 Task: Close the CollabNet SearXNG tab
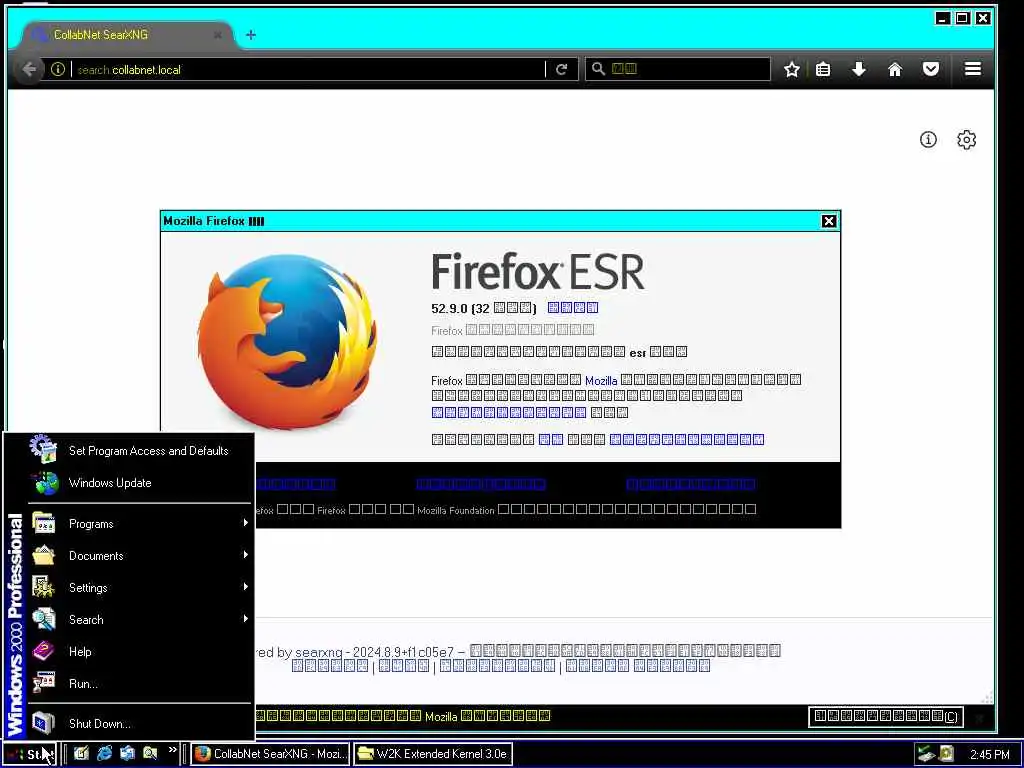[217, 35]
